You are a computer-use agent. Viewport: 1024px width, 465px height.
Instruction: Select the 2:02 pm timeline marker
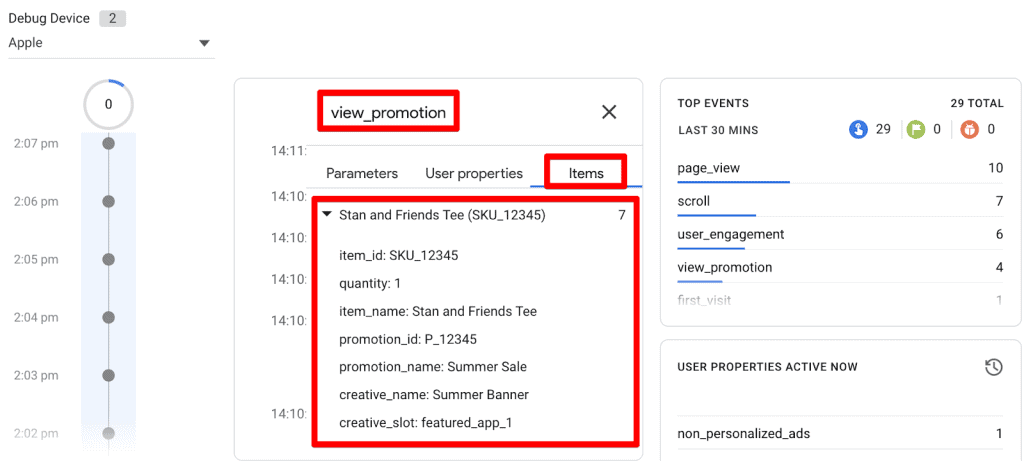pyautogui.click(x=109, y=433)
